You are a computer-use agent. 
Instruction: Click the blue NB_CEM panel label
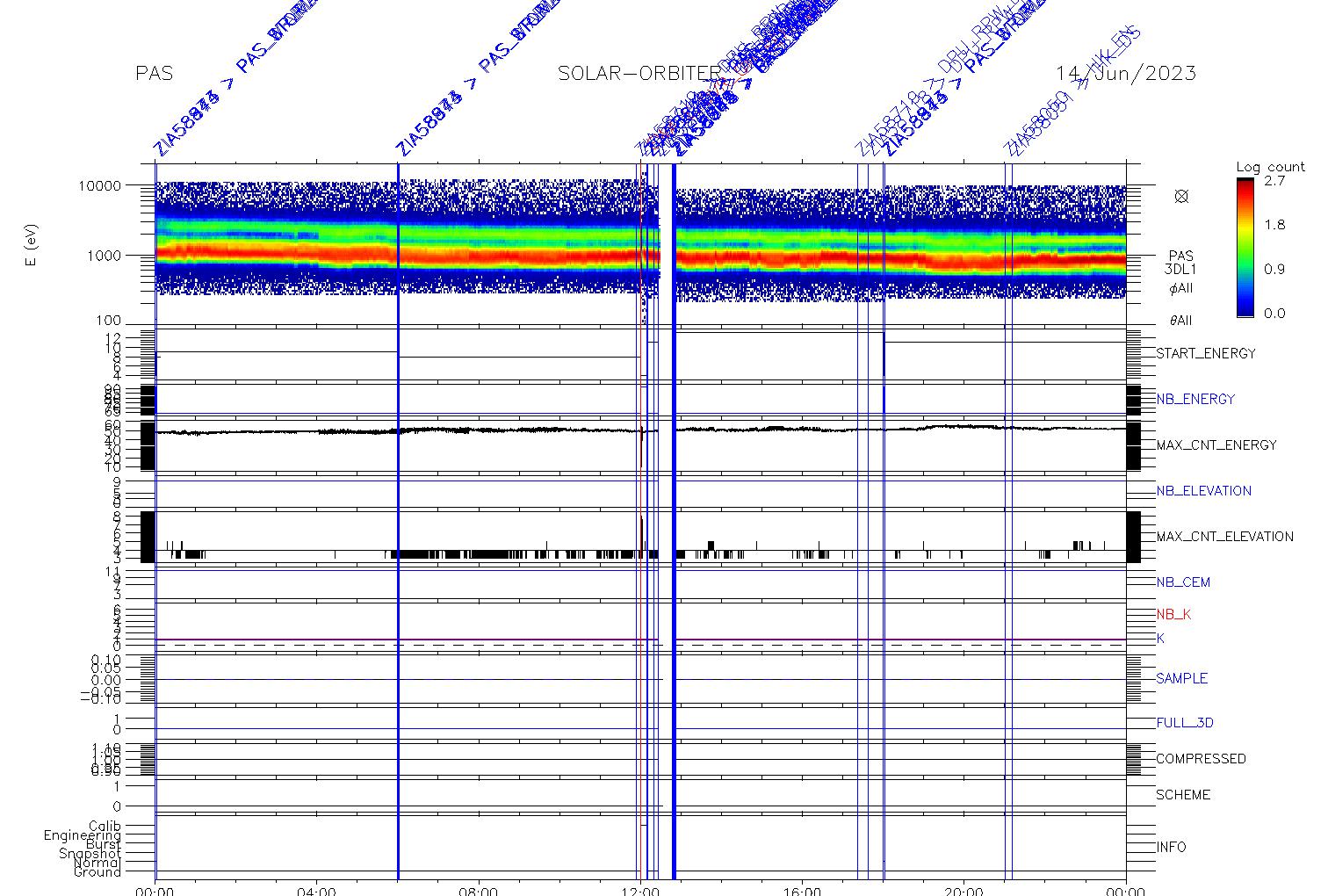tap(1183, 582)
